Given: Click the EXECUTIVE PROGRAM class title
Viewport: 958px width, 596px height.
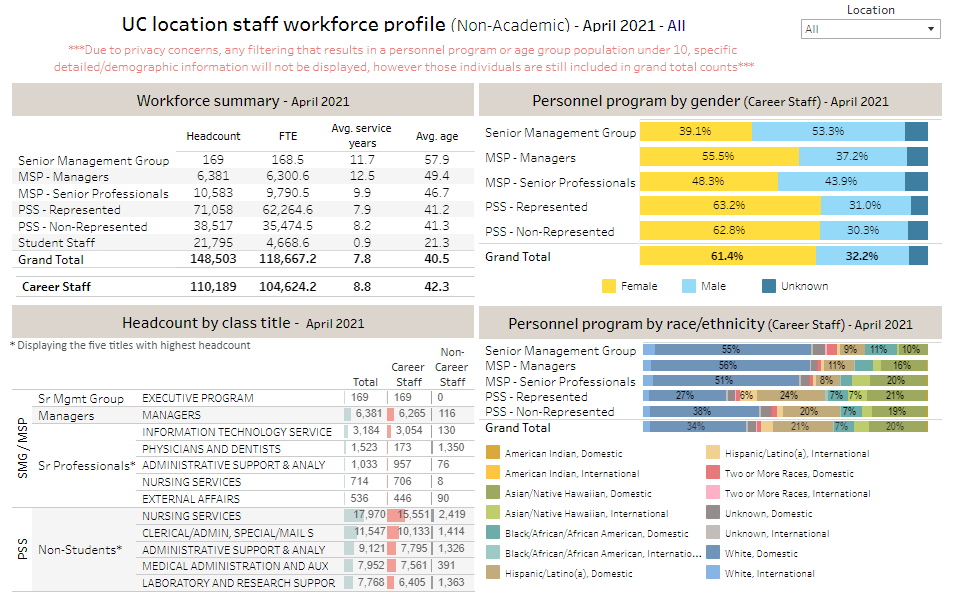Looking at the screenshot, I should click(x=198, y=398).
